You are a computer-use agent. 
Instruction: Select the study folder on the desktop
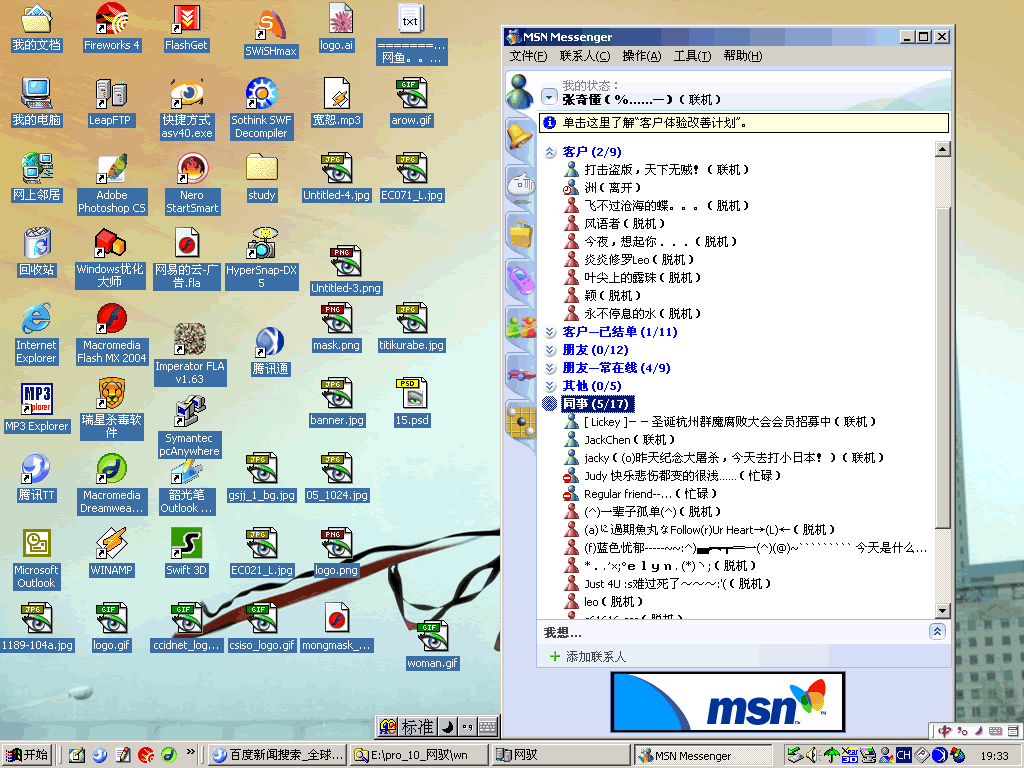pyautogui.click(x=261, y=178)
